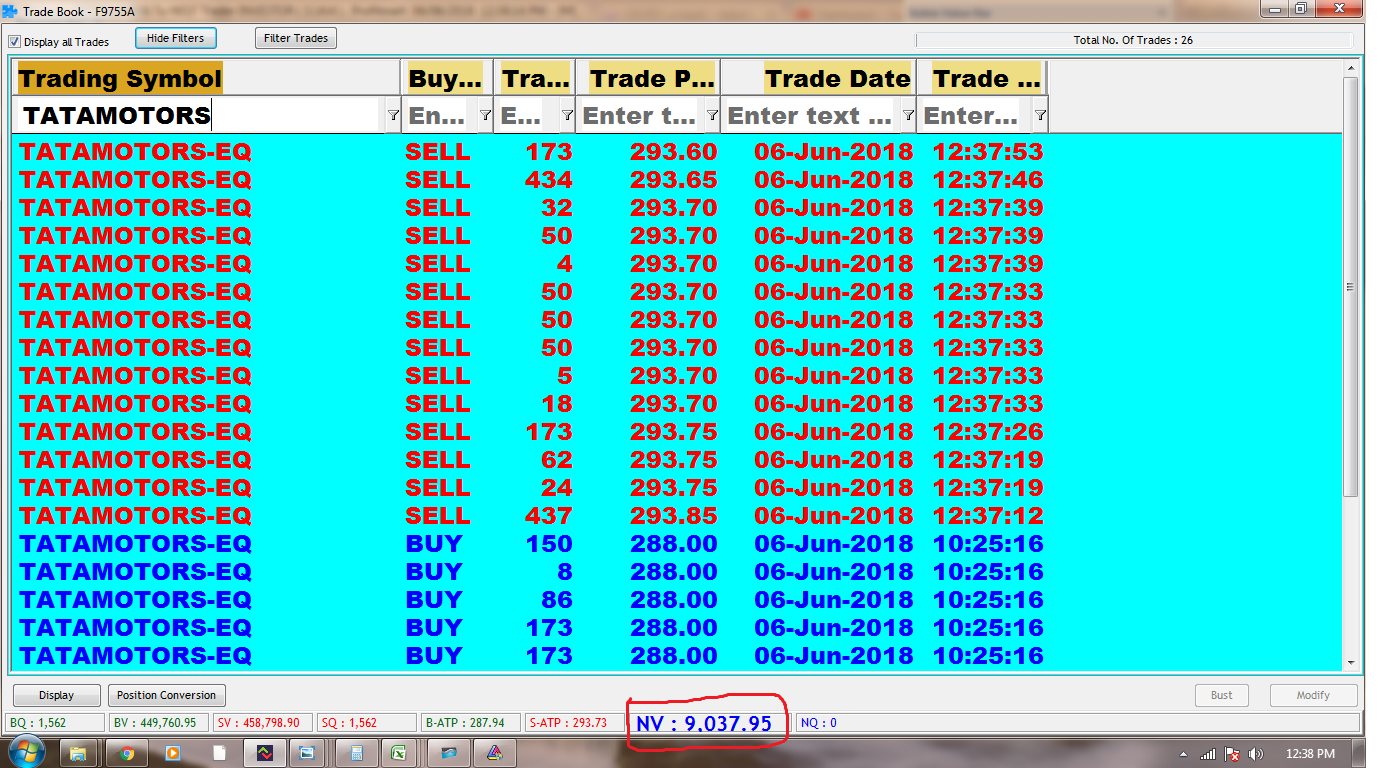The height and width of the screenshot is (768, 1380).
Task: Select the quantity 62 cell
Action: (556, 460)
